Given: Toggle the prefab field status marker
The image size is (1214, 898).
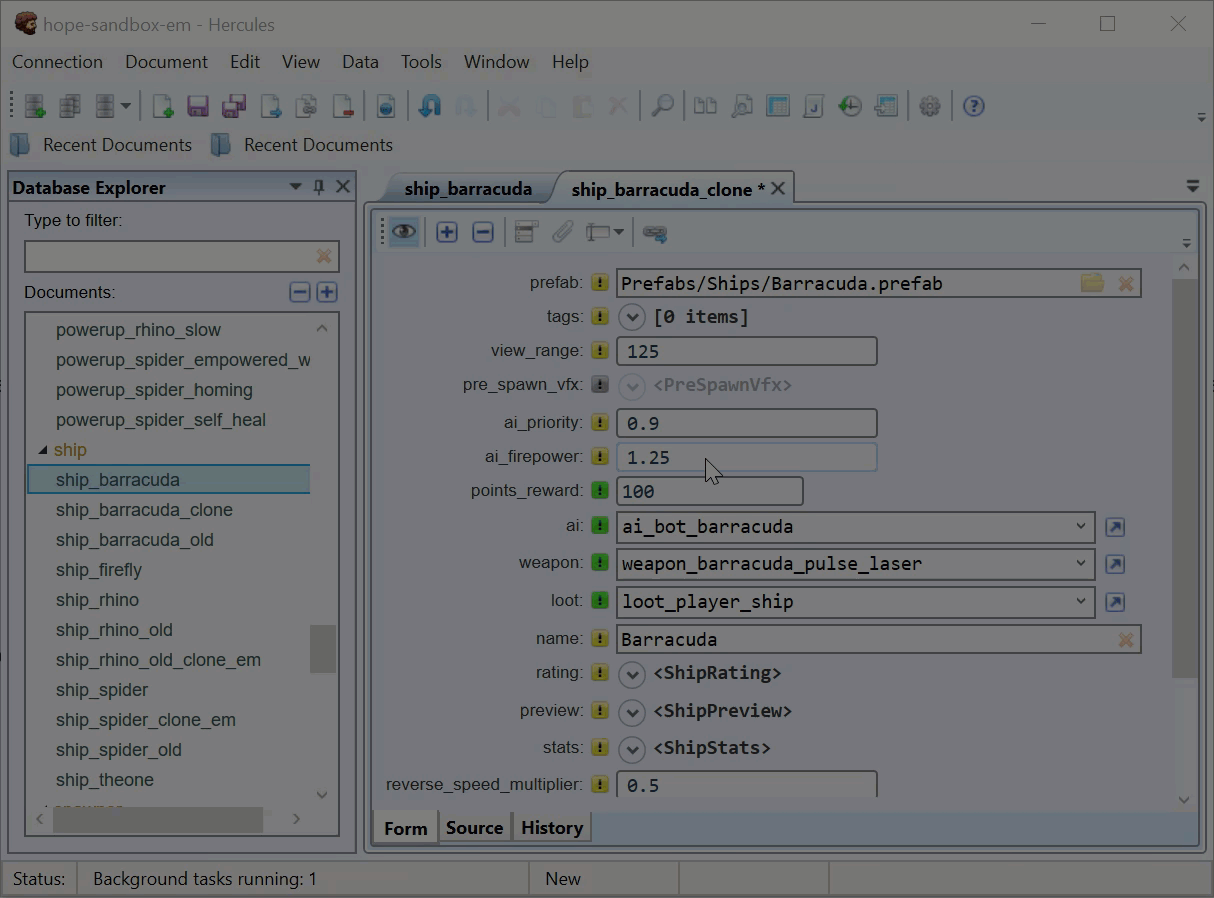Looking at the screenshot, I should pyautogui.click(x=600, y=283).
